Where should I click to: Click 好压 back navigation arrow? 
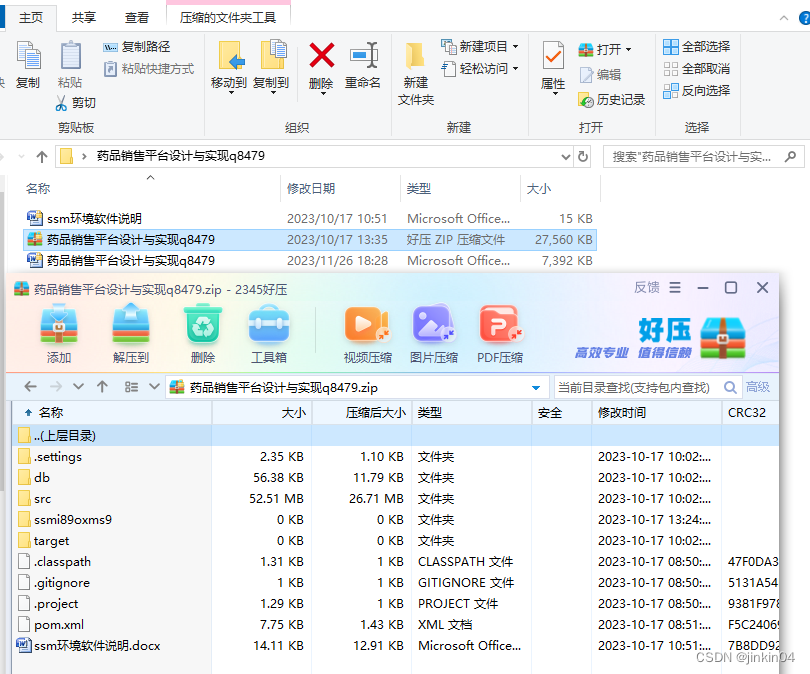(30, 386)
